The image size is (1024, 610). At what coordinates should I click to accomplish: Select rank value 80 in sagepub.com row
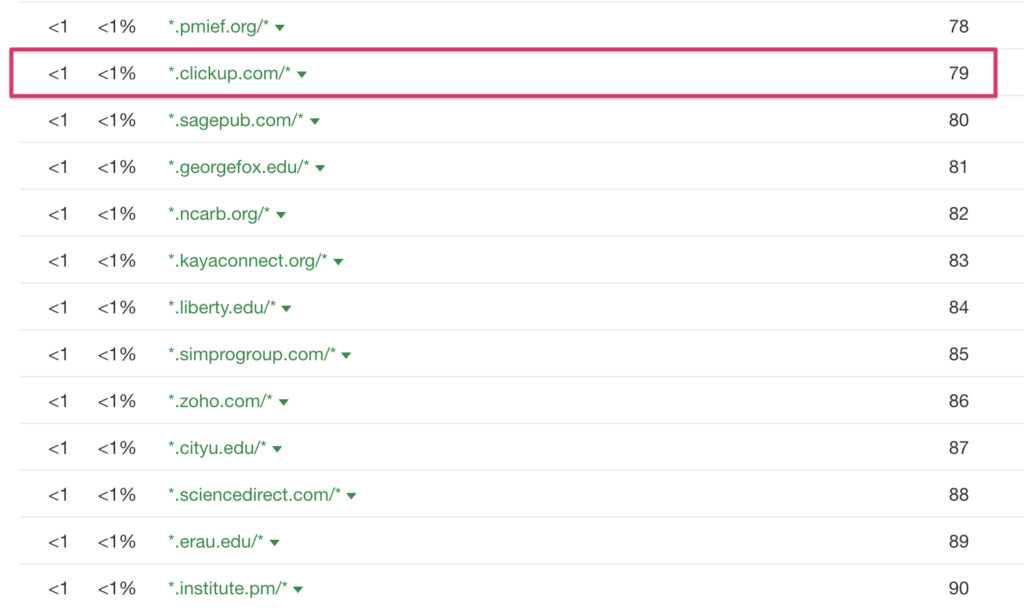959,120
